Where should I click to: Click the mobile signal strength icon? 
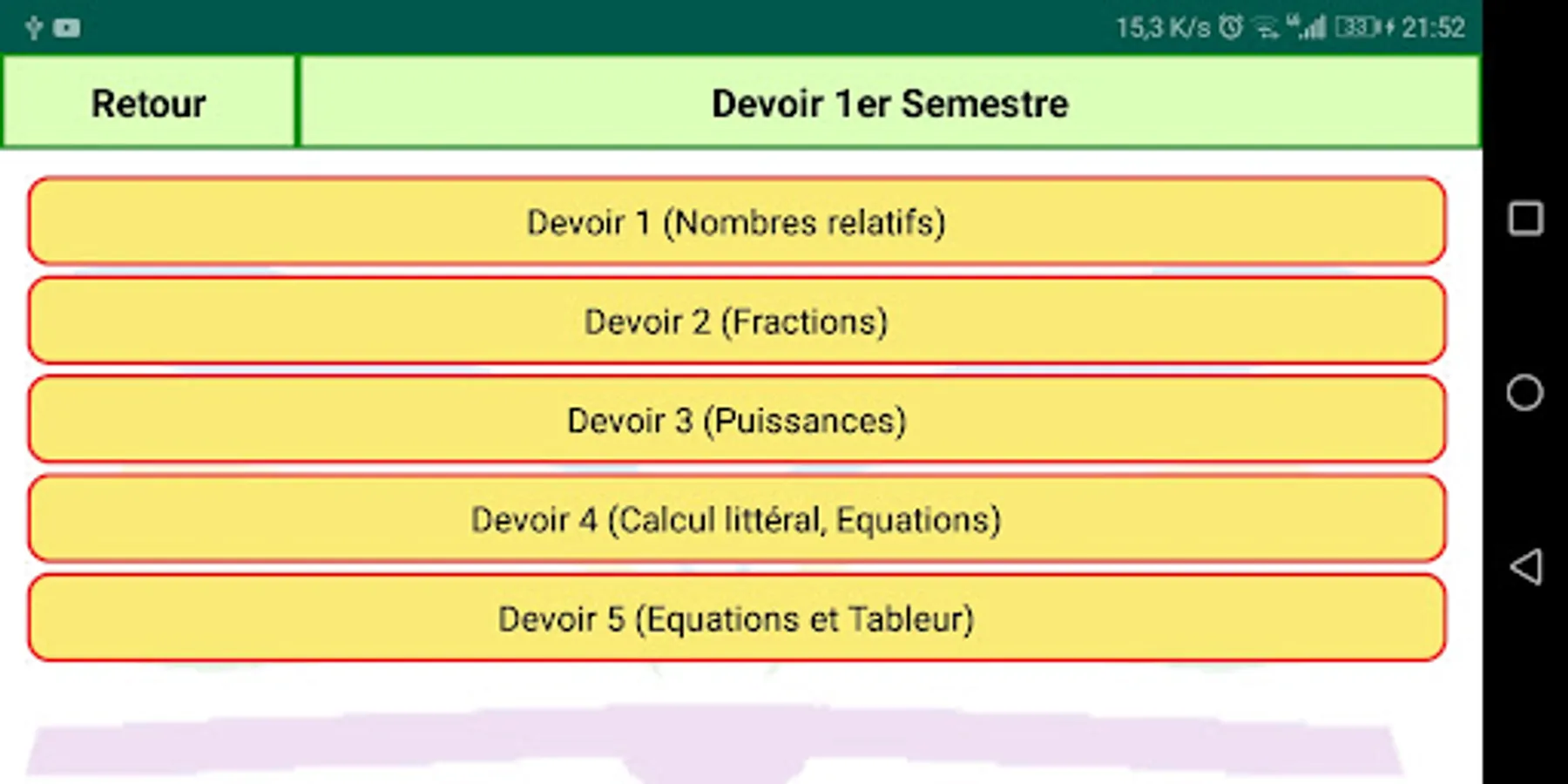pyautogui.click(x=1308, y=28)
